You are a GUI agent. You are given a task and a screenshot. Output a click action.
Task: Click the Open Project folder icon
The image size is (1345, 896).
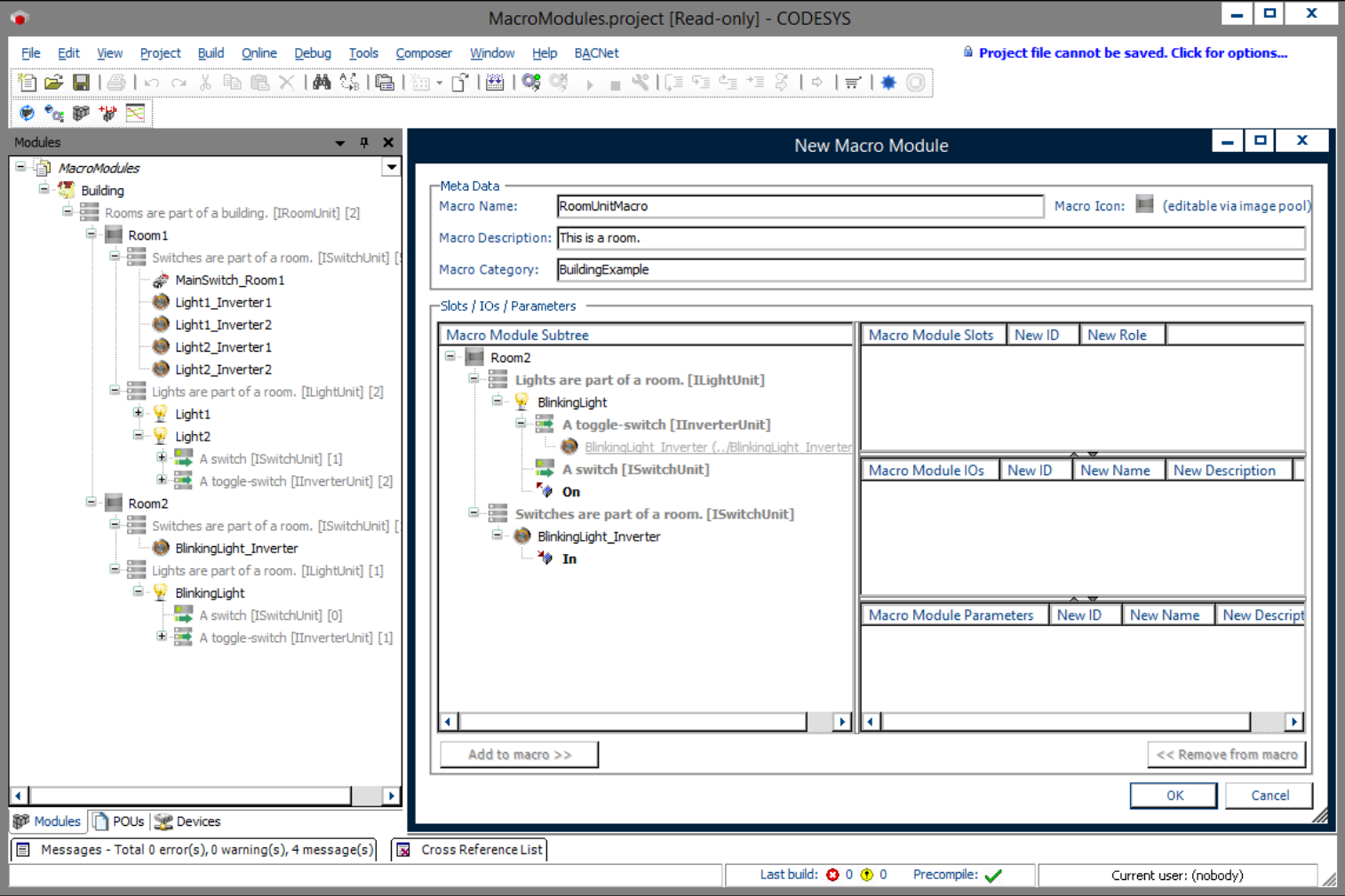pos(54,83)
